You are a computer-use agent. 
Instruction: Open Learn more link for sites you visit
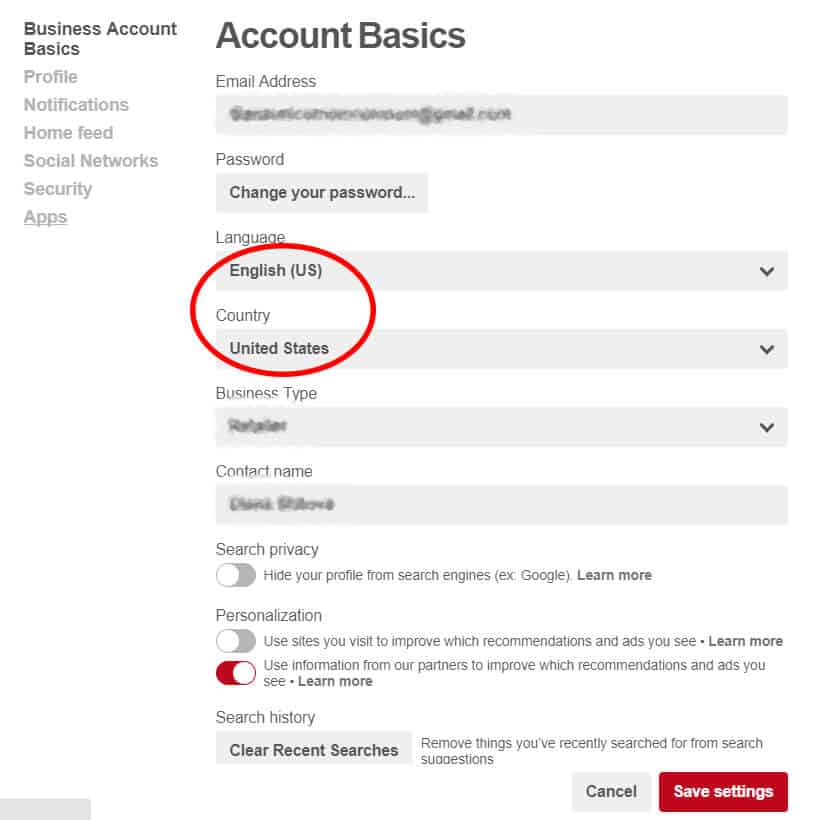click(745, 641)
